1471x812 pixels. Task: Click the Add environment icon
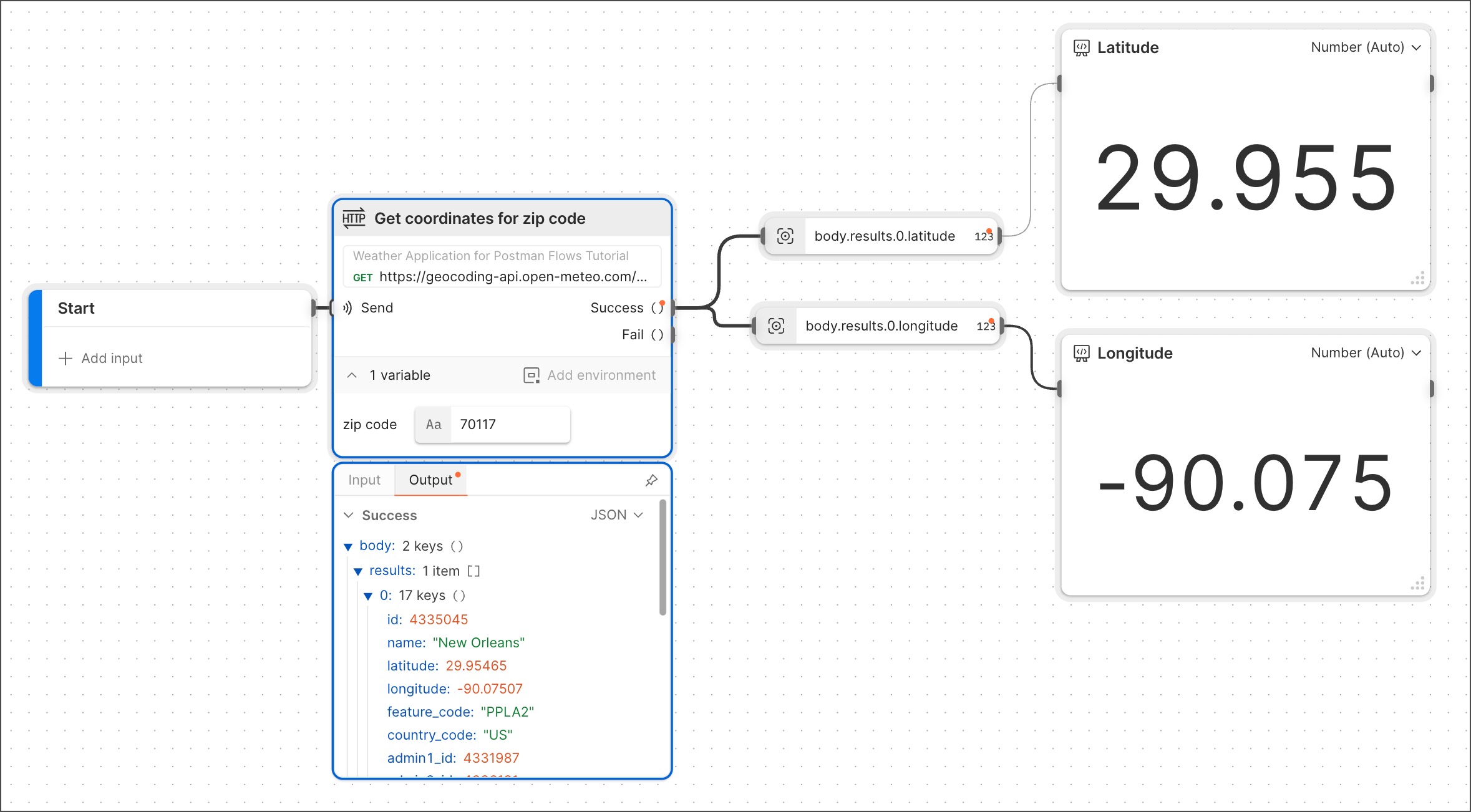(x=531, y=375)
